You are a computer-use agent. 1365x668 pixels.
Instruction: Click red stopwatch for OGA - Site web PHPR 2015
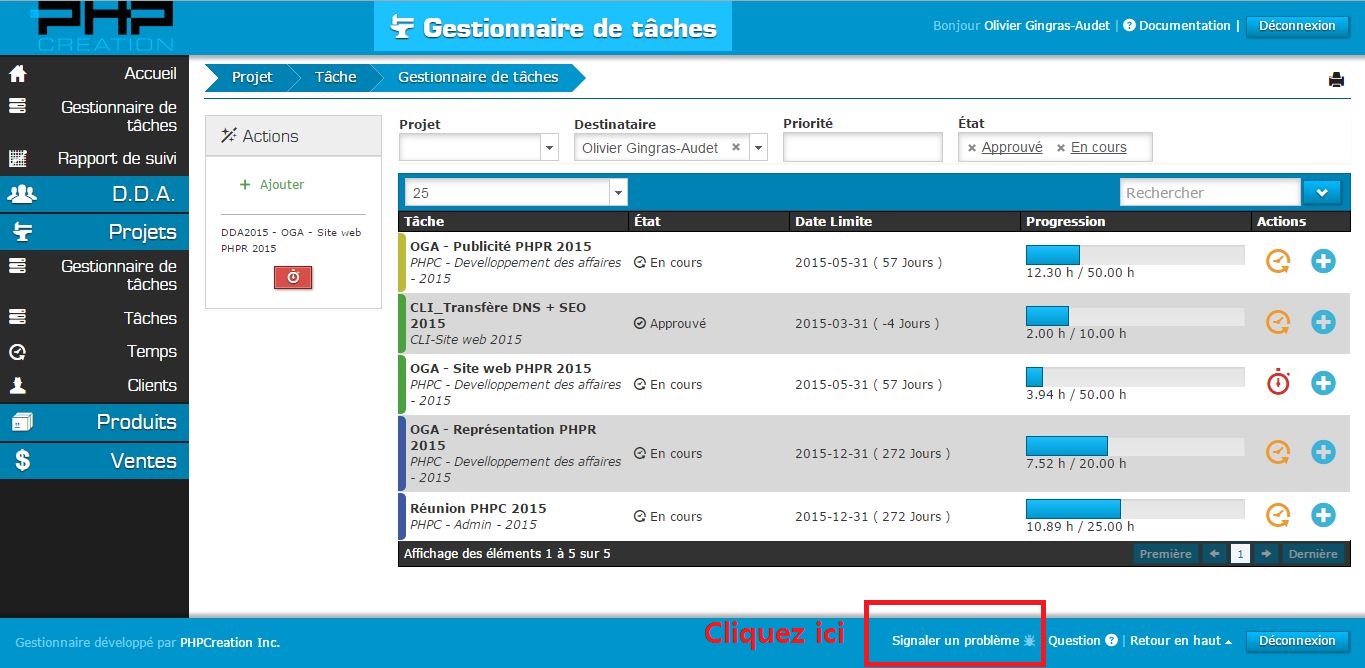(x=1277, y=383)
